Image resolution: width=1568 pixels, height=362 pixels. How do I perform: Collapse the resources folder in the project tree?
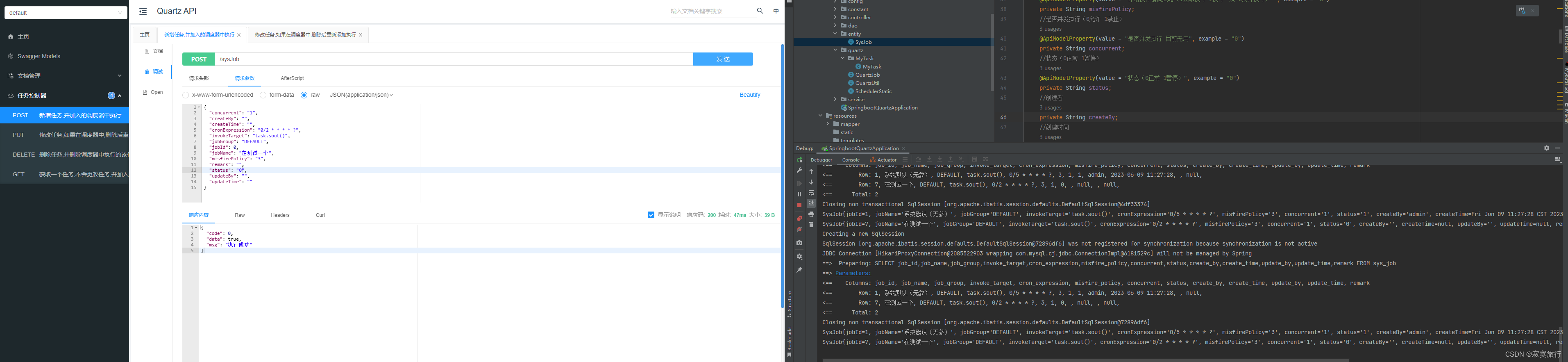pos(821,116)
